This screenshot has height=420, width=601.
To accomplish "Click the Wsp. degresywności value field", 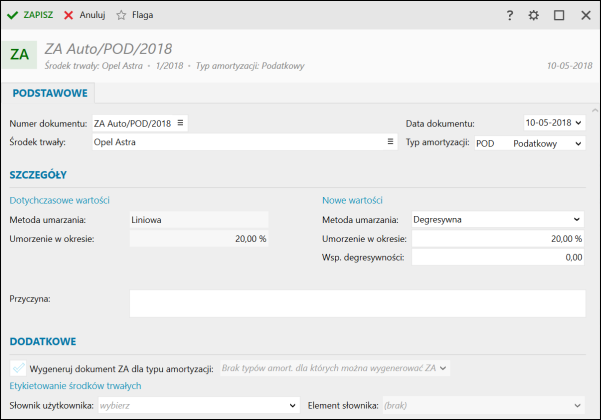I will (x=498, y=258).
